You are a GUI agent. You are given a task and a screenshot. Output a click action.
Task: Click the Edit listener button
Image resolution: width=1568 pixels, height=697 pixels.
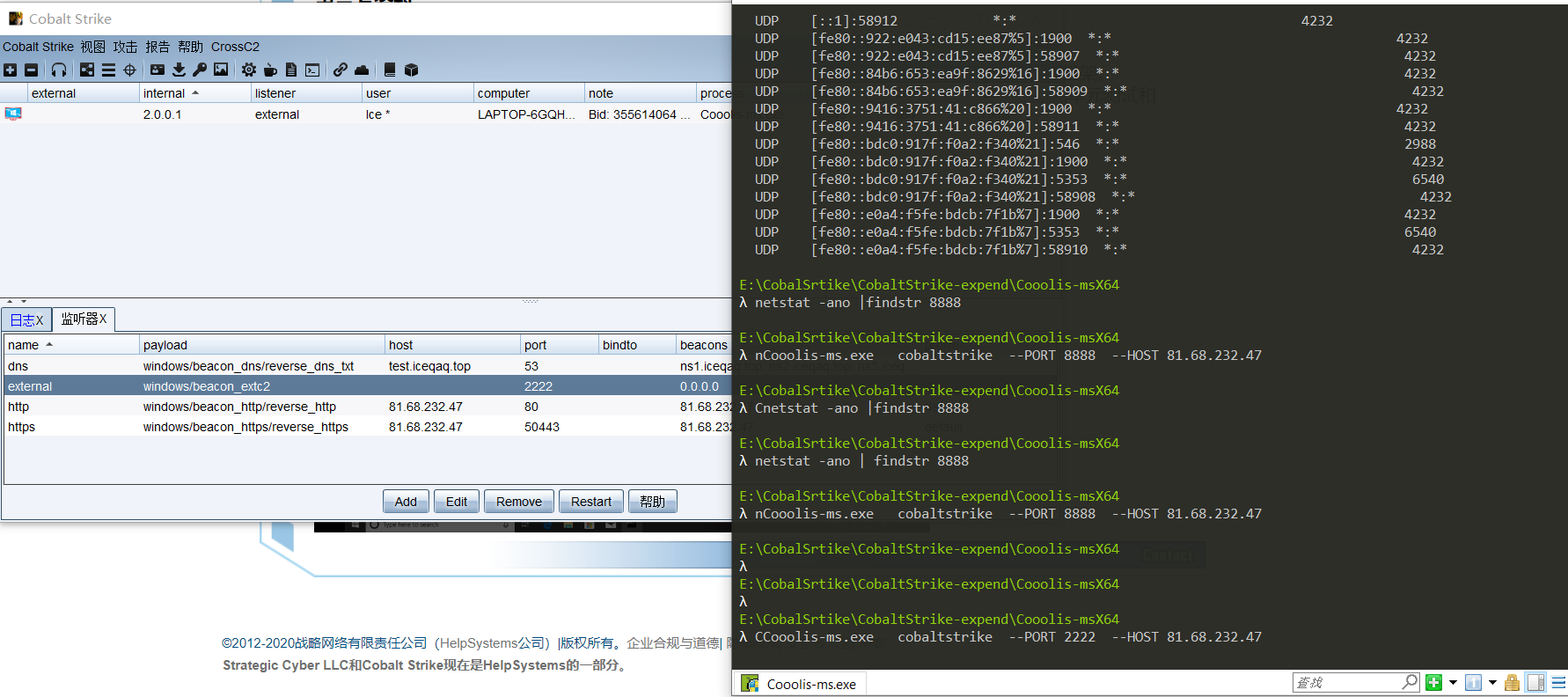tap(457, 502)
